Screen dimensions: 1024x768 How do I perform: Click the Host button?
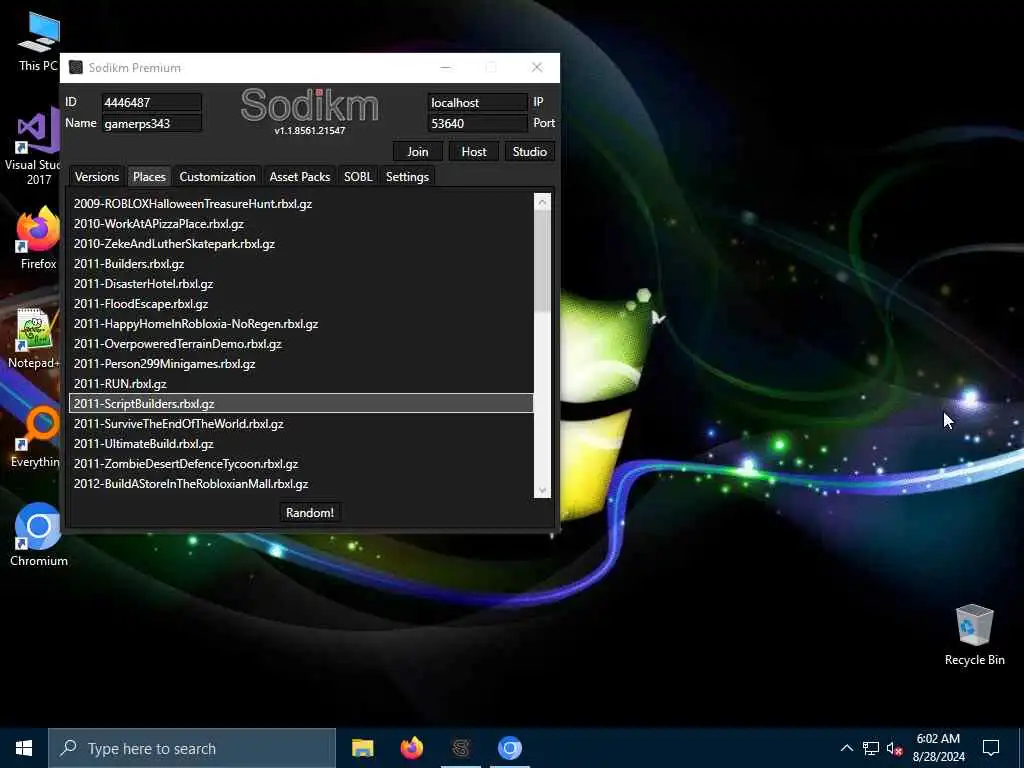(473, 152)
